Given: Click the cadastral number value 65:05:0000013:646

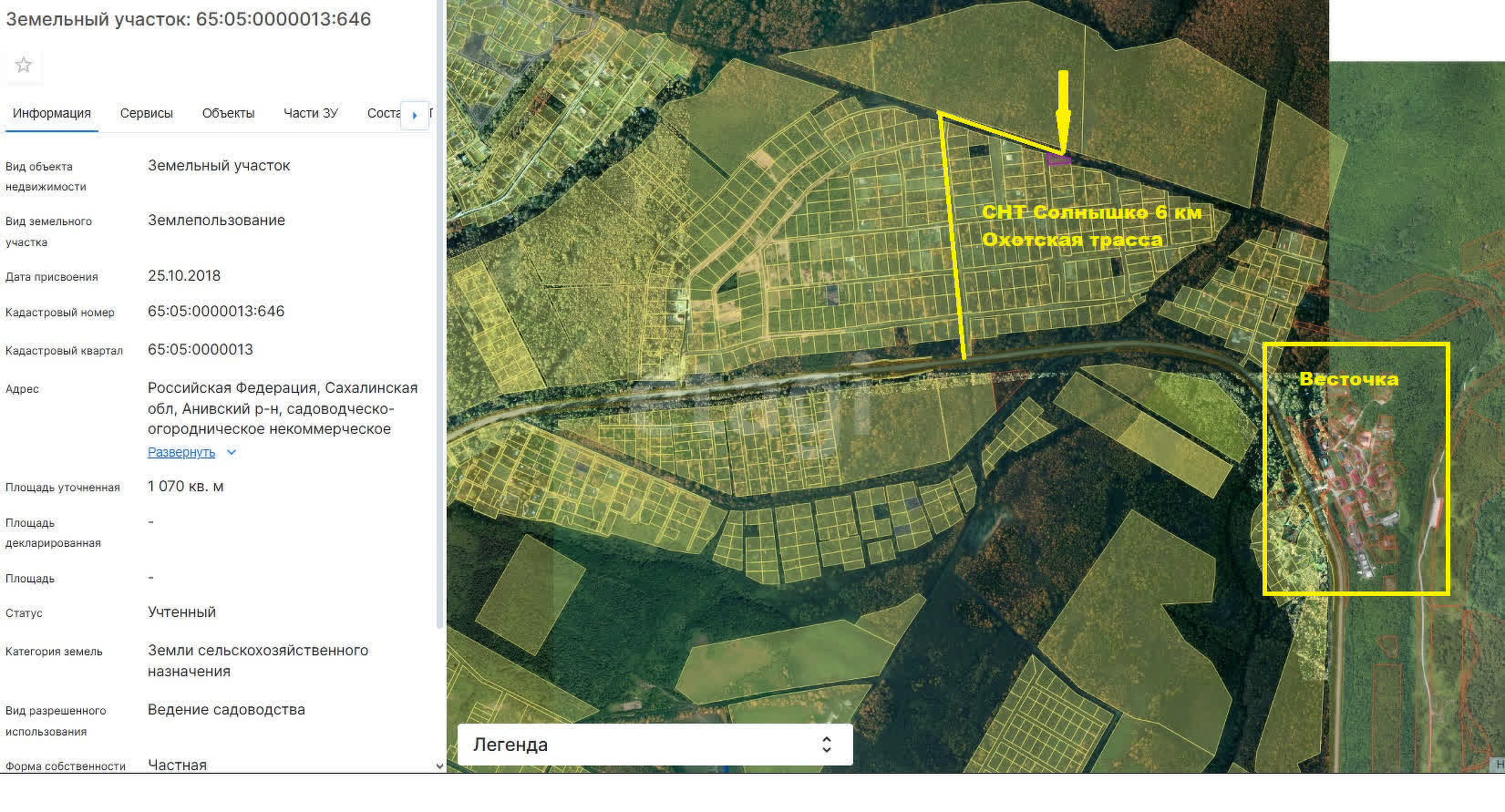Looking at the screenshot, I should 216,312.
